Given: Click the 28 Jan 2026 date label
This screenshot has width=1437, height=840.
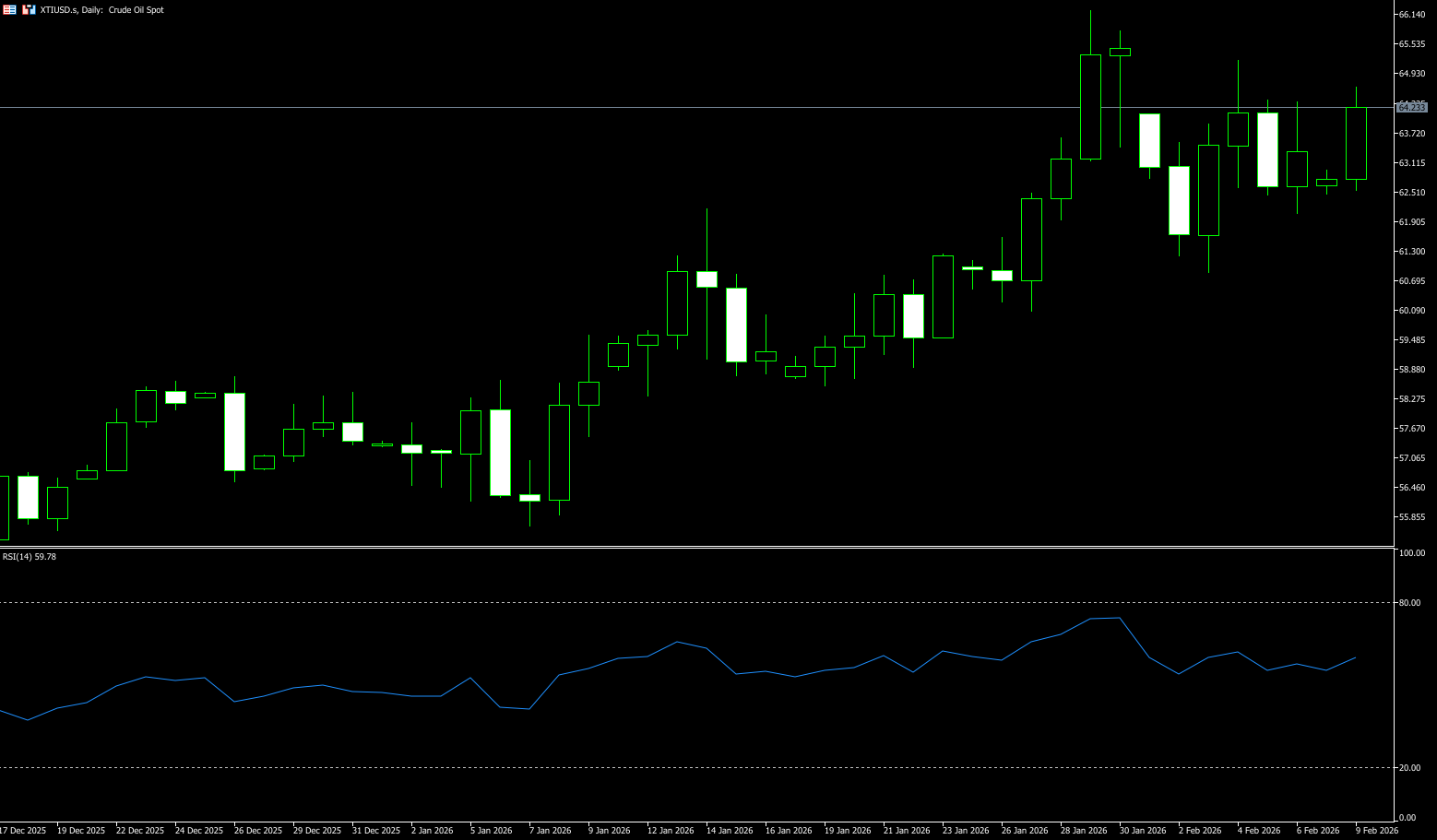Looking at the screenshot, I should click(1084, 831).
